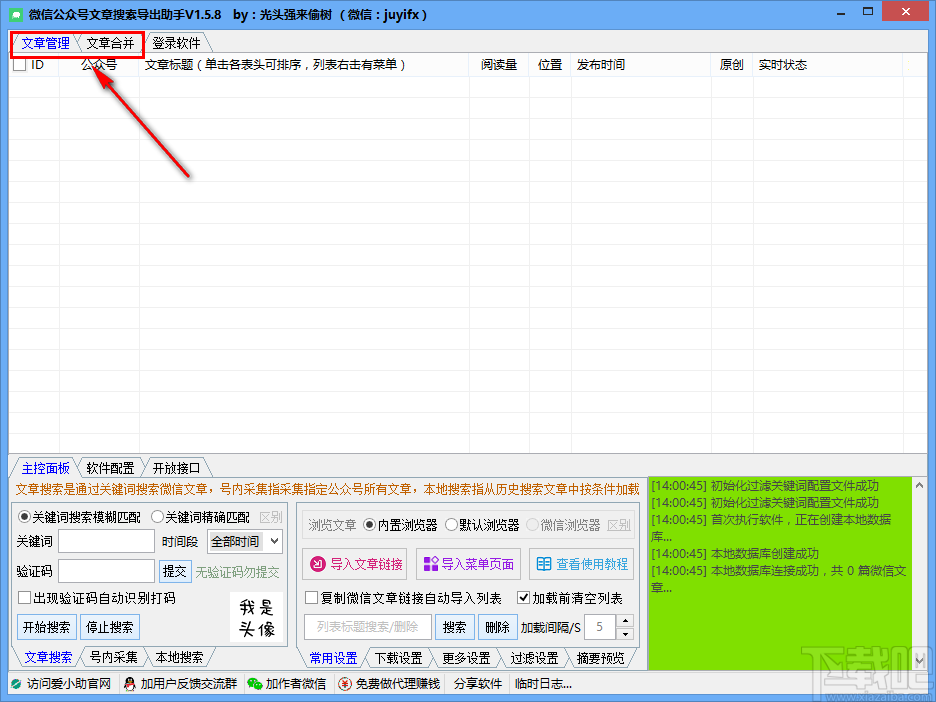
Task: Sort by 位置 column header
Action: point(550,64)
